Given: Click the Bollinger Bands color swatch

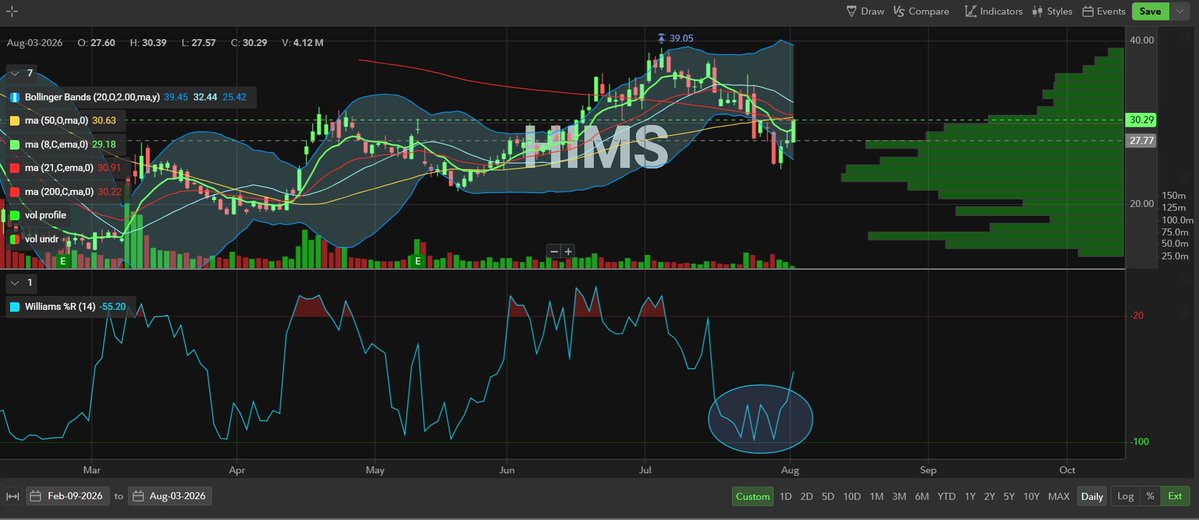Looking at the screenshot, I should pos(15,98).
